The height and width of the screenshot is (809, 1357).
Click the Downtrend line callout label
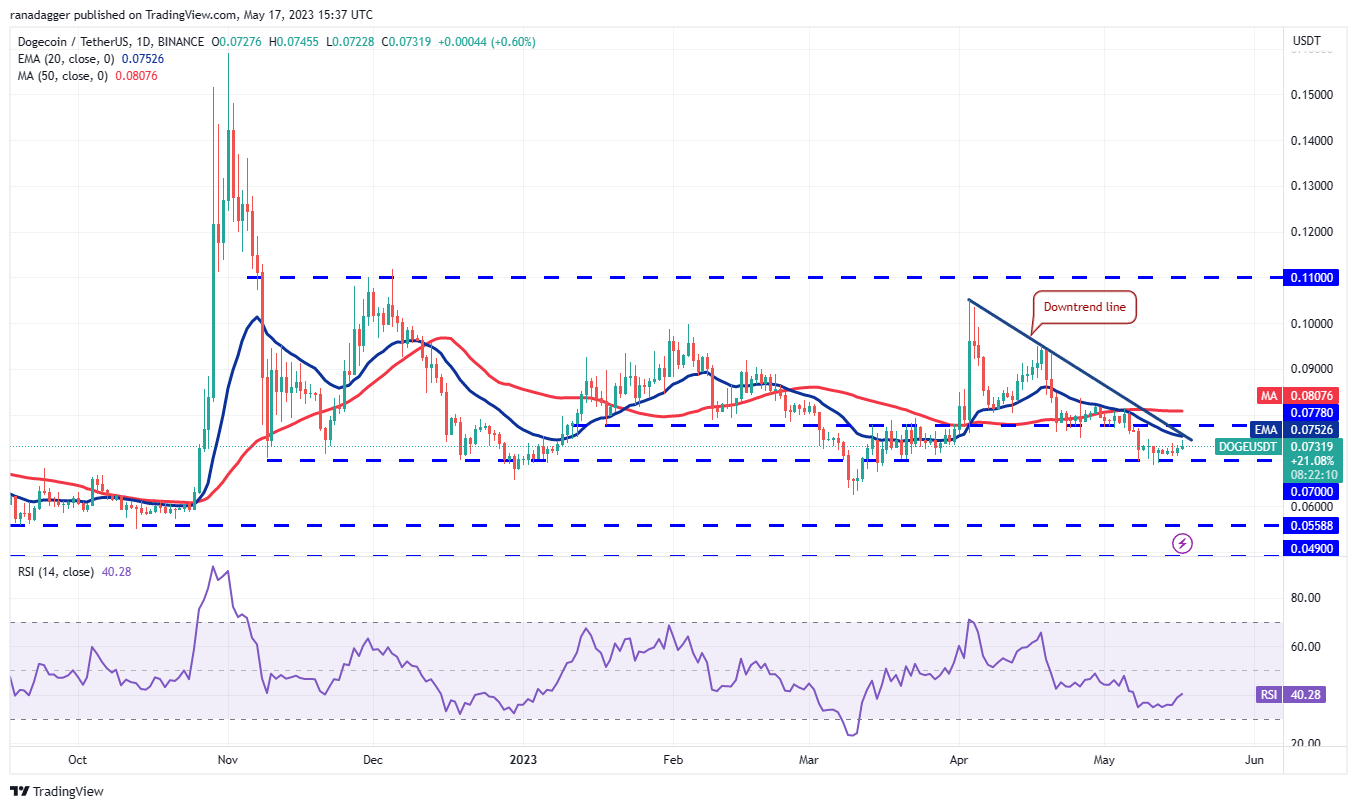point(1083,307)
